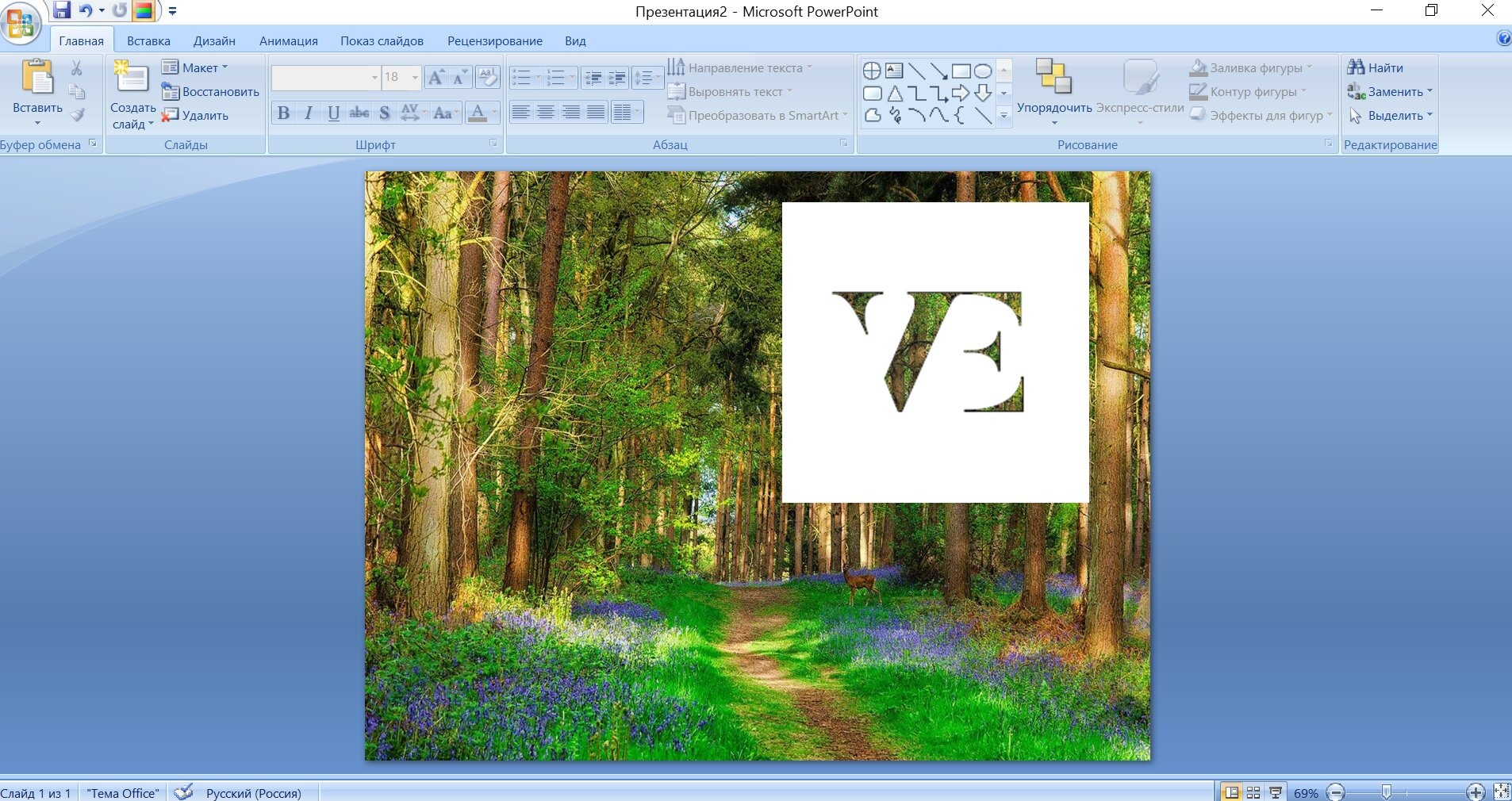Screen dimensions: 1512x801
Task: Toggle bold formatting
Action: [283, 113]
